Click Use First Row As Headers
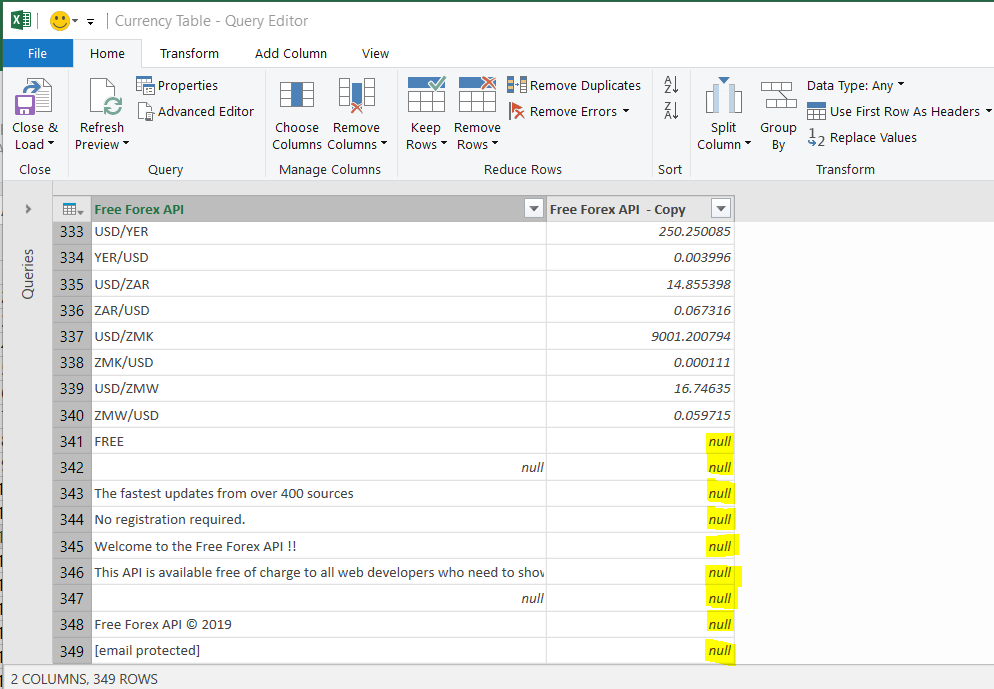The height and width of the screenshot is (689, 994). click(x=893, y=112)
